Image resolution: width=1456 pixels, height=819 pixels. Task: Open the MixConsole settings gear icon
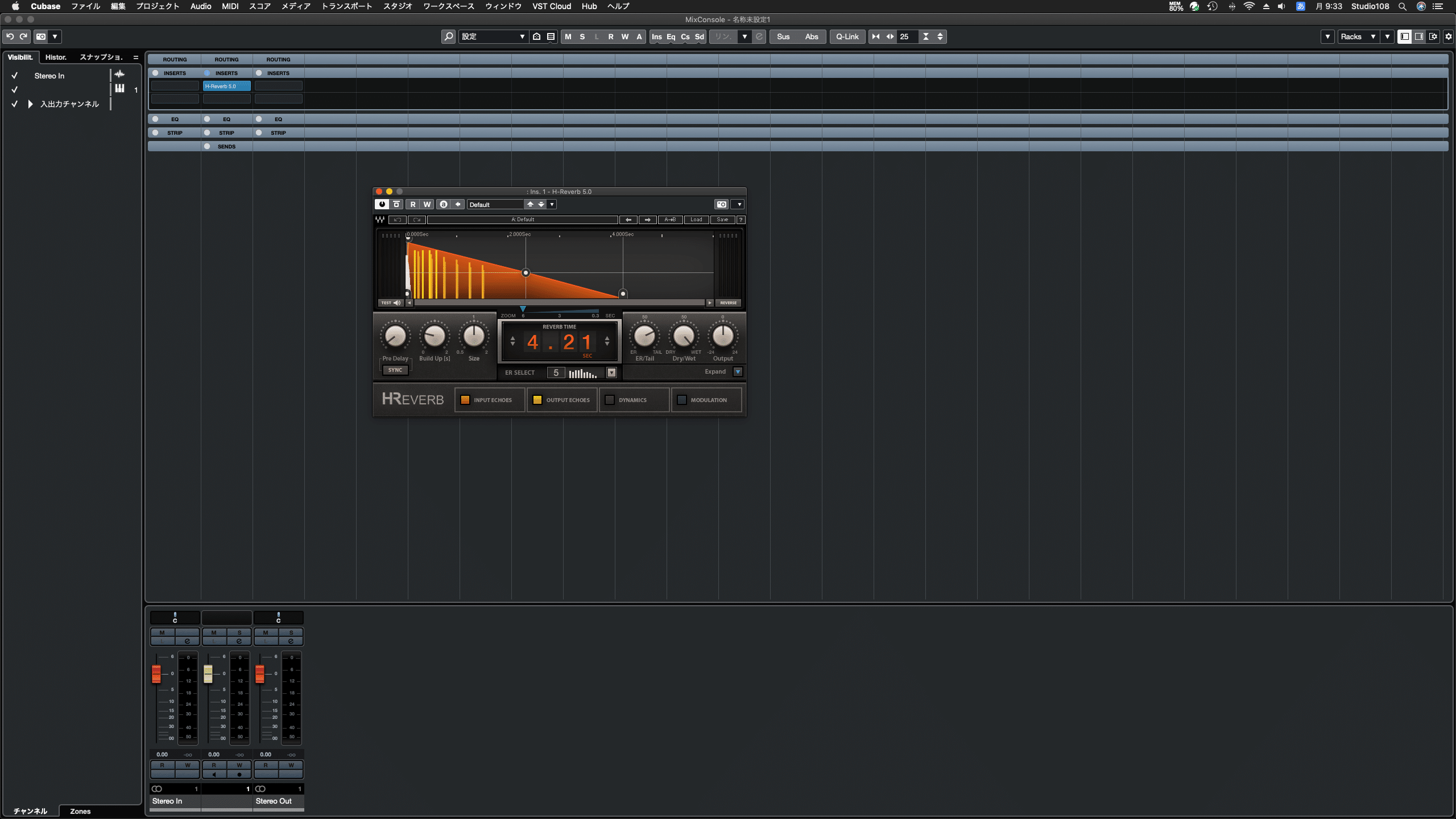(1448, 36)
